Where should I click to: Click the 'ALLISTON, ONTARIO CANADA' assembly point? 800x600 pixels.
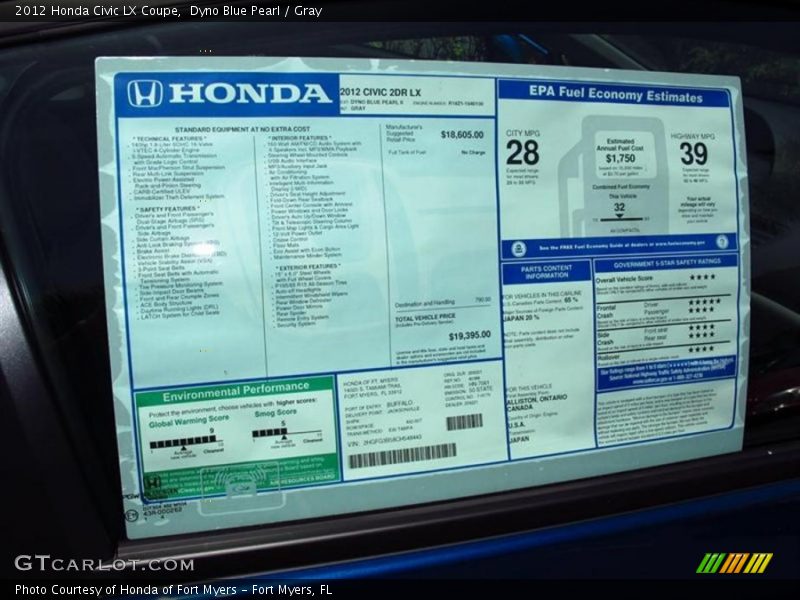(536, 403)
